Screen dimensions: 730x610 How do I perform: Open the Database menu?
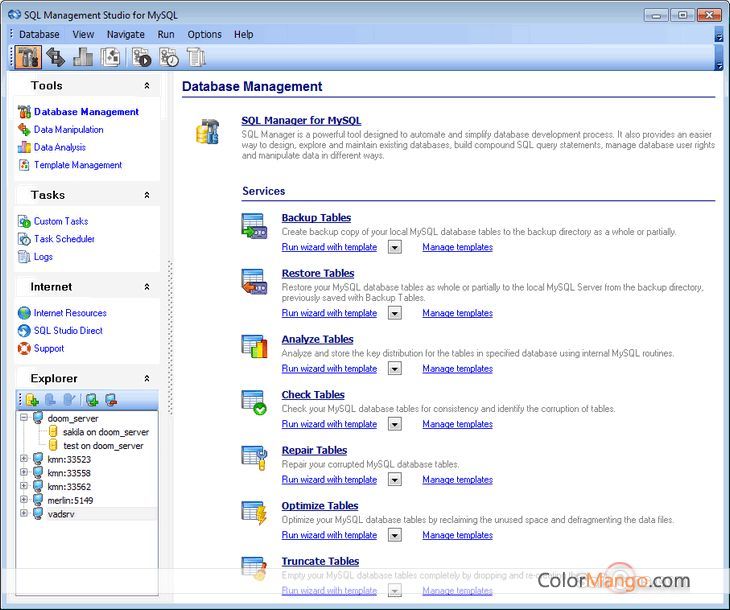click(39, 34)
